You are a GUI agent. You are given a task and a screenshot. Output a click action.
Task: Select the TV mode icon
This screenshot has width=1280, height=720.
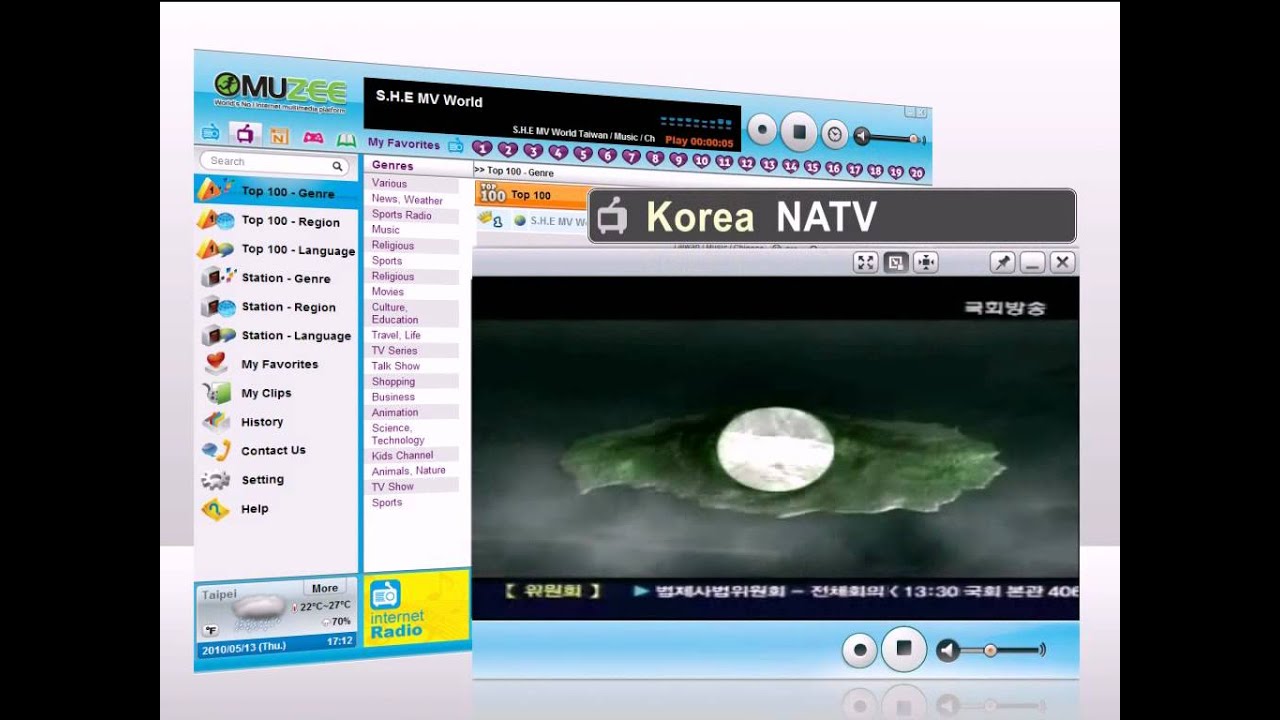tap(245, 133)
